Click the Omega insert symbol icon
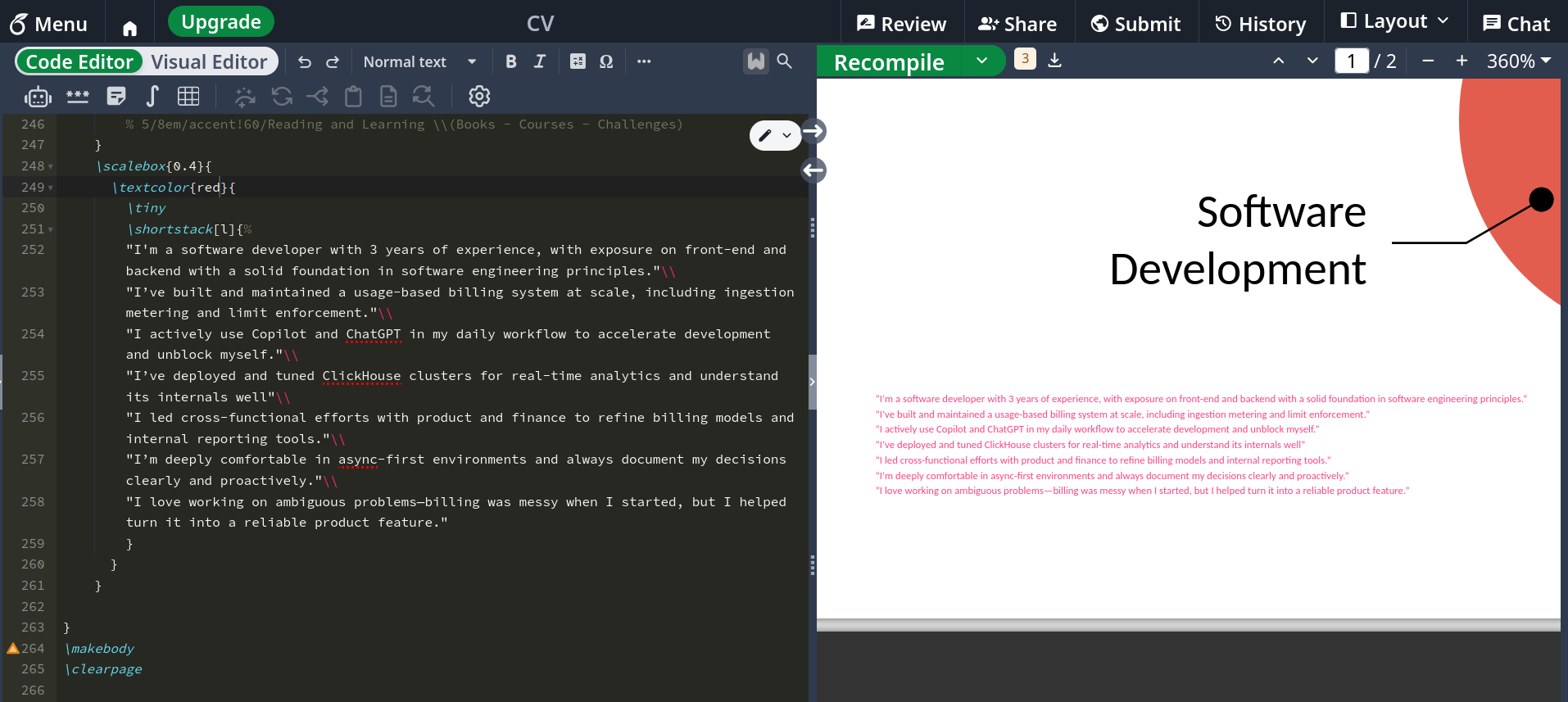 pos(606,61)
